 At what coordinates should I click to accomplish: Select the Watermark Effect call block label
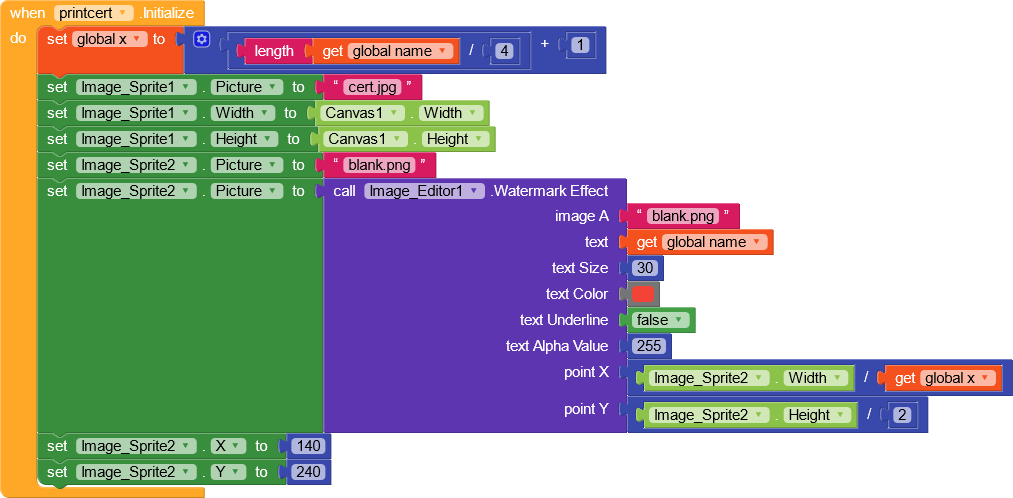(549, 191)
